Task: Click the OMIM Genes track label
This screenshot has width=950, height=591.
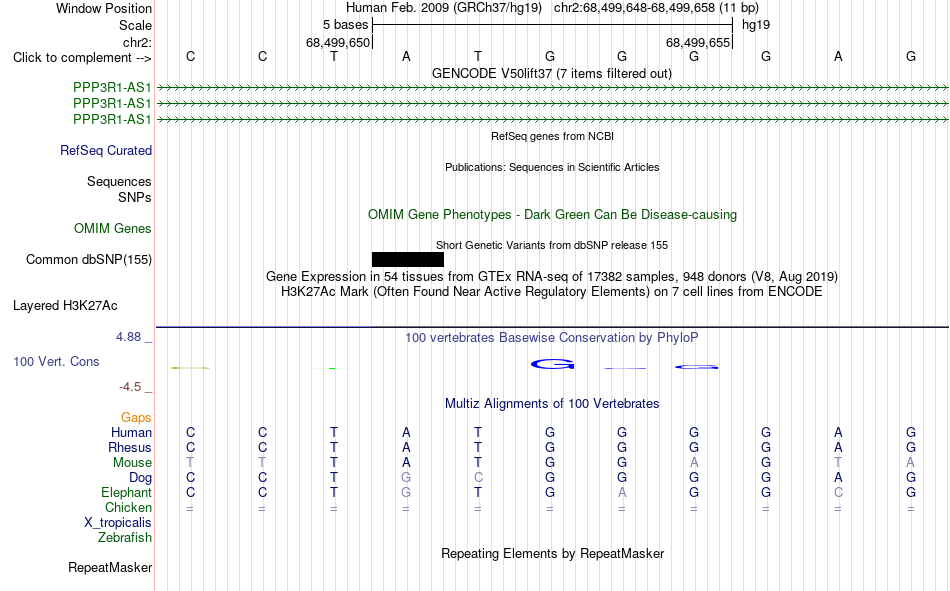Action: coord(113,229)
